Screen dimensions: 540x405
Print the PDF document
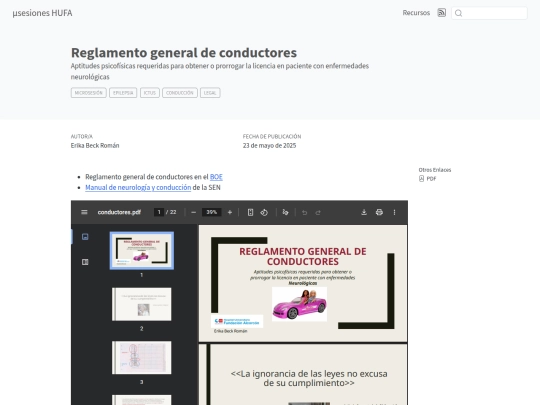coord(379,212)
